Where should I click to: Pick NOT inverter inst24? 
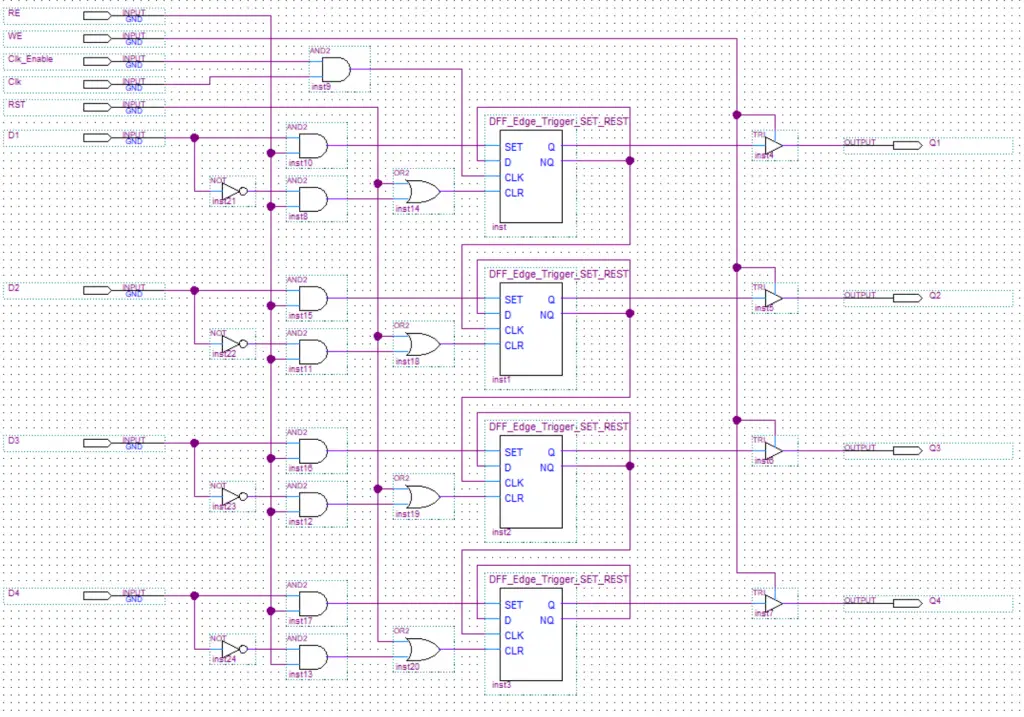click(234, 649)
